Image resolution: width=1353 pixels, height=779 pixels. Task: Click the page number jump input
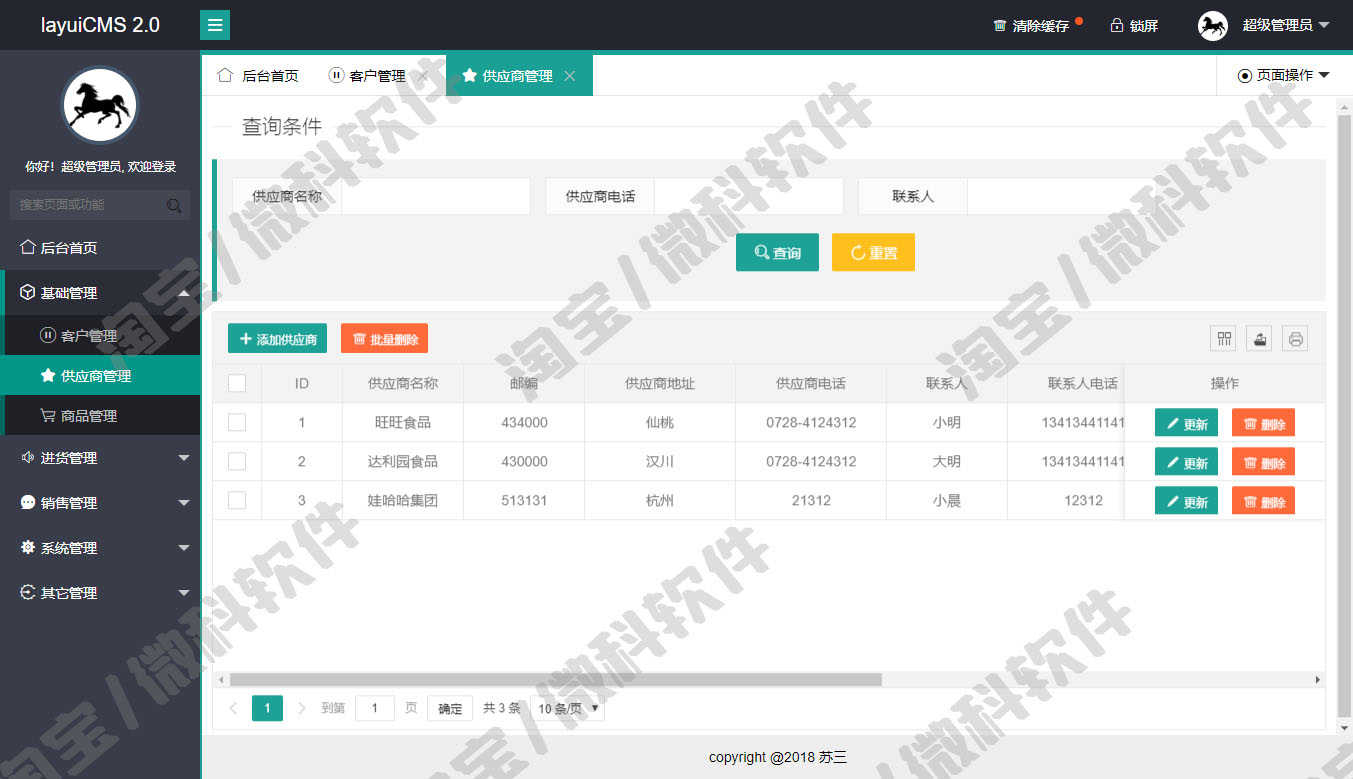(375, 708)
